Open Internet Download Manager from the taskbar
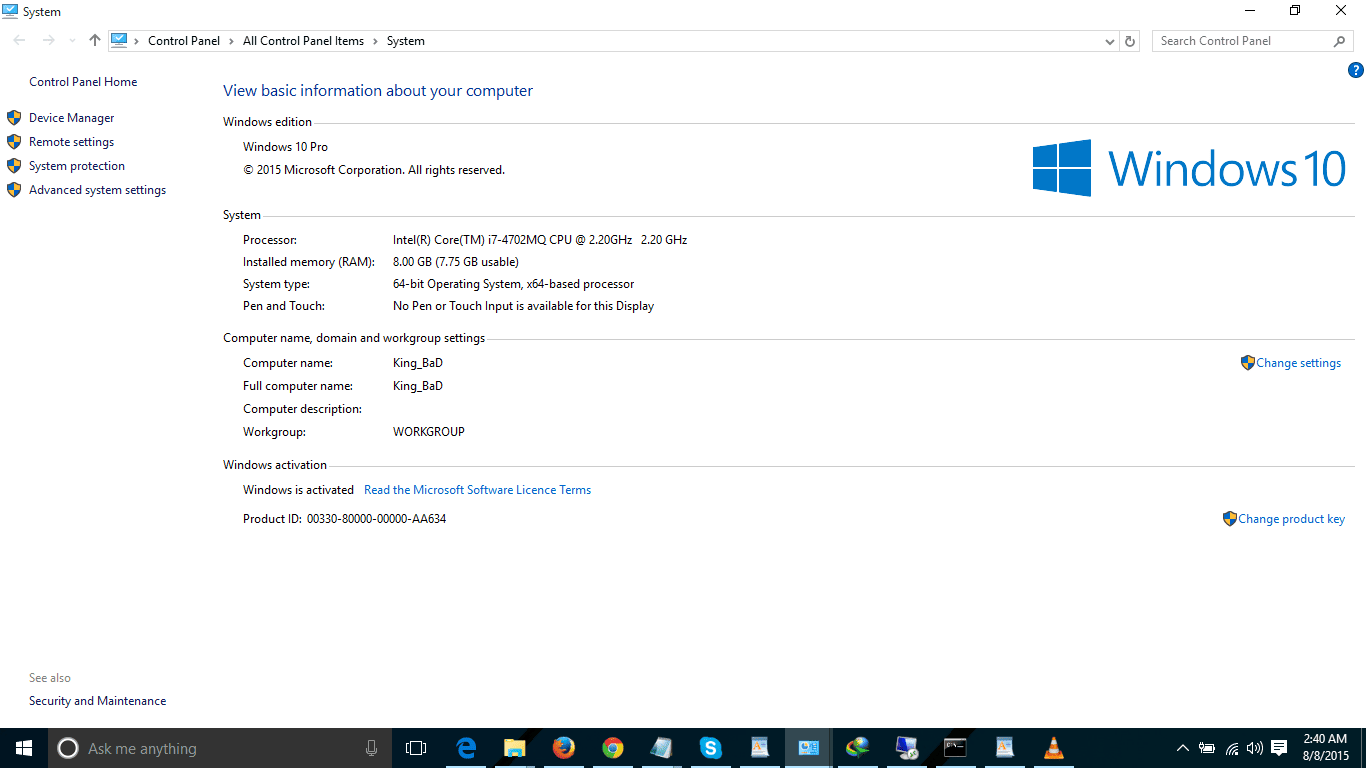 tap(858, 748)
